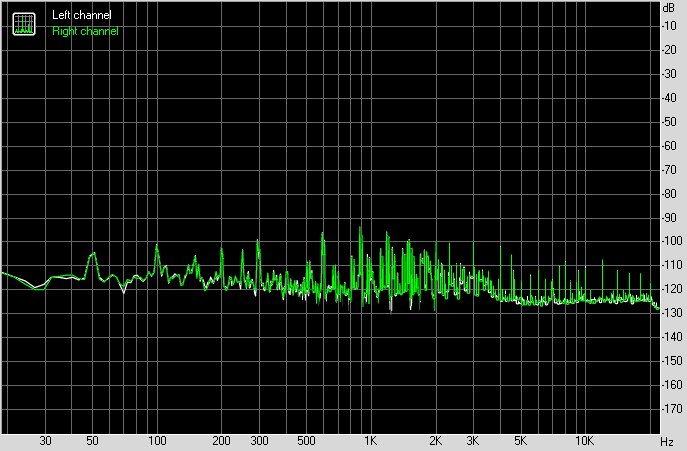Click the 300 Hz frequency label
The width and height of the screenshot is (687, 451).
(x=259, y=441)
